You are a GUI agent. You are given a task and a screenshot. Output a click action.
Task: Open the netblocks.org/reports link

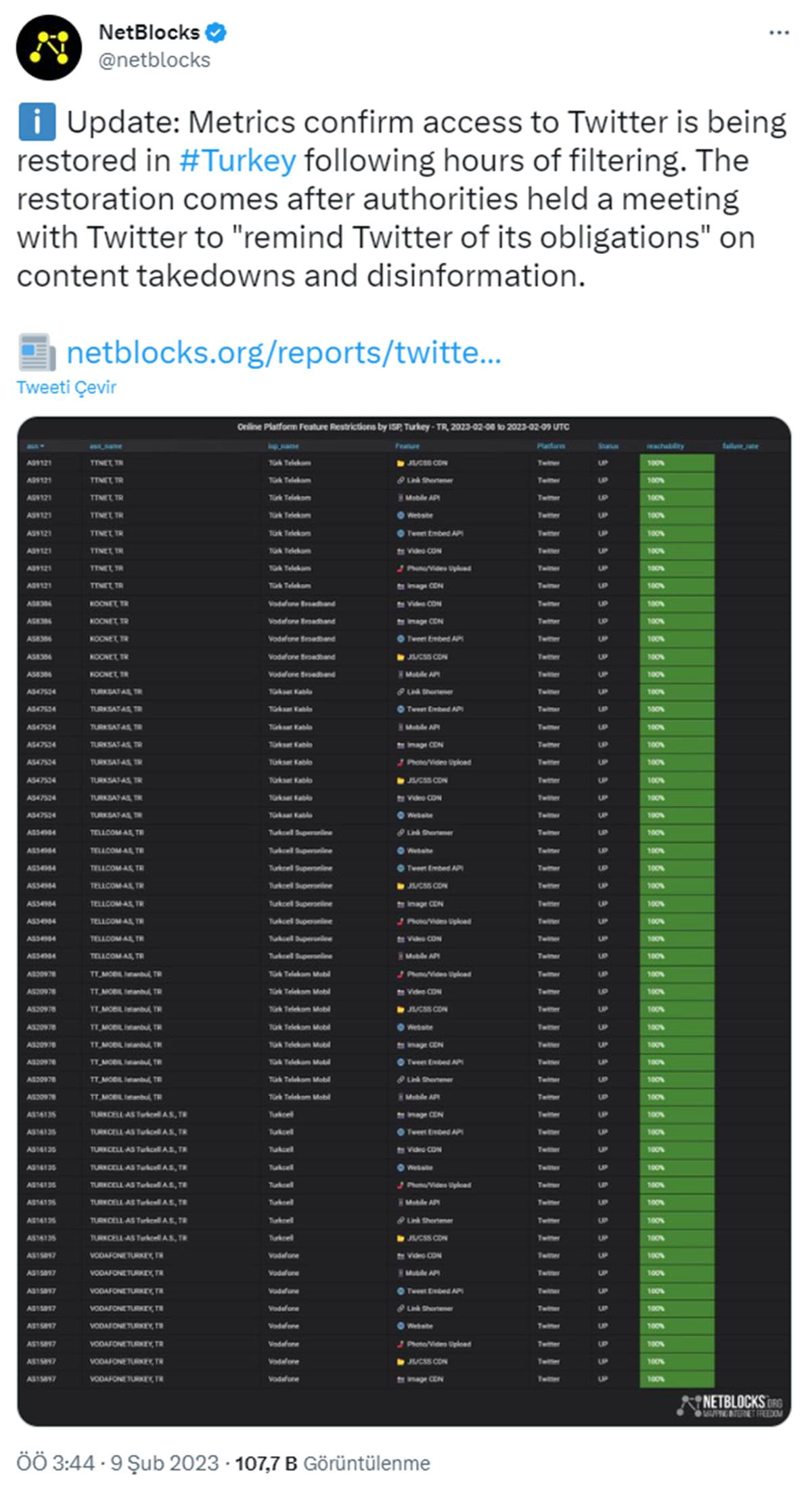coord(284,353)
